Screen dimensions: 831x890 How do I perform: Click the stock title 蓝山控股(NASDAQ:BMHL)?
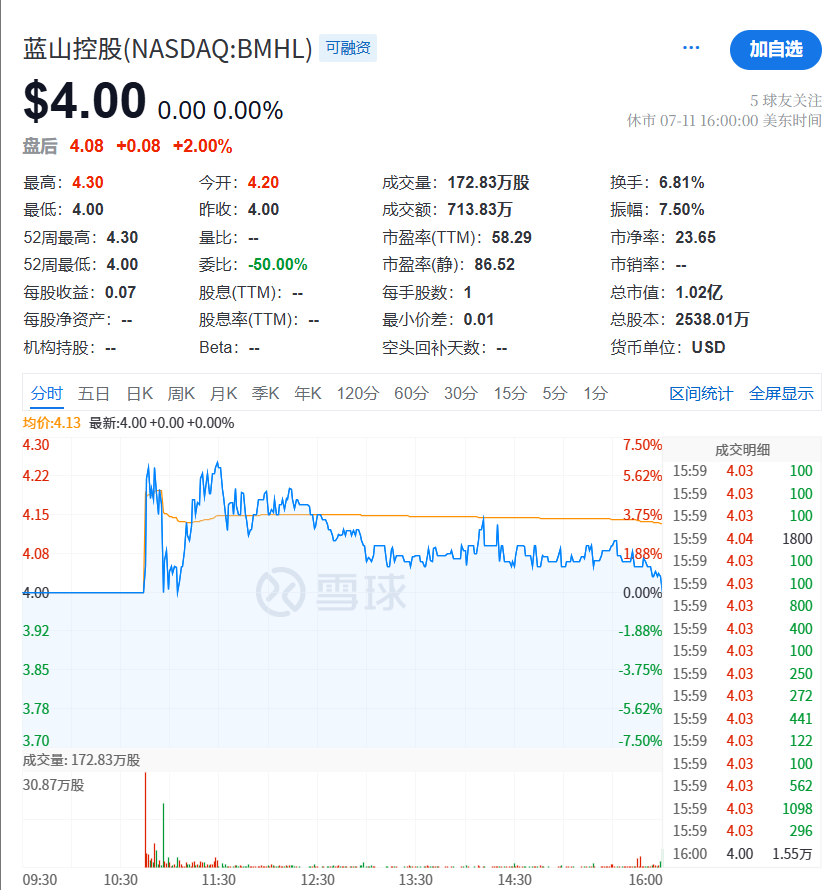pos(167,49)
